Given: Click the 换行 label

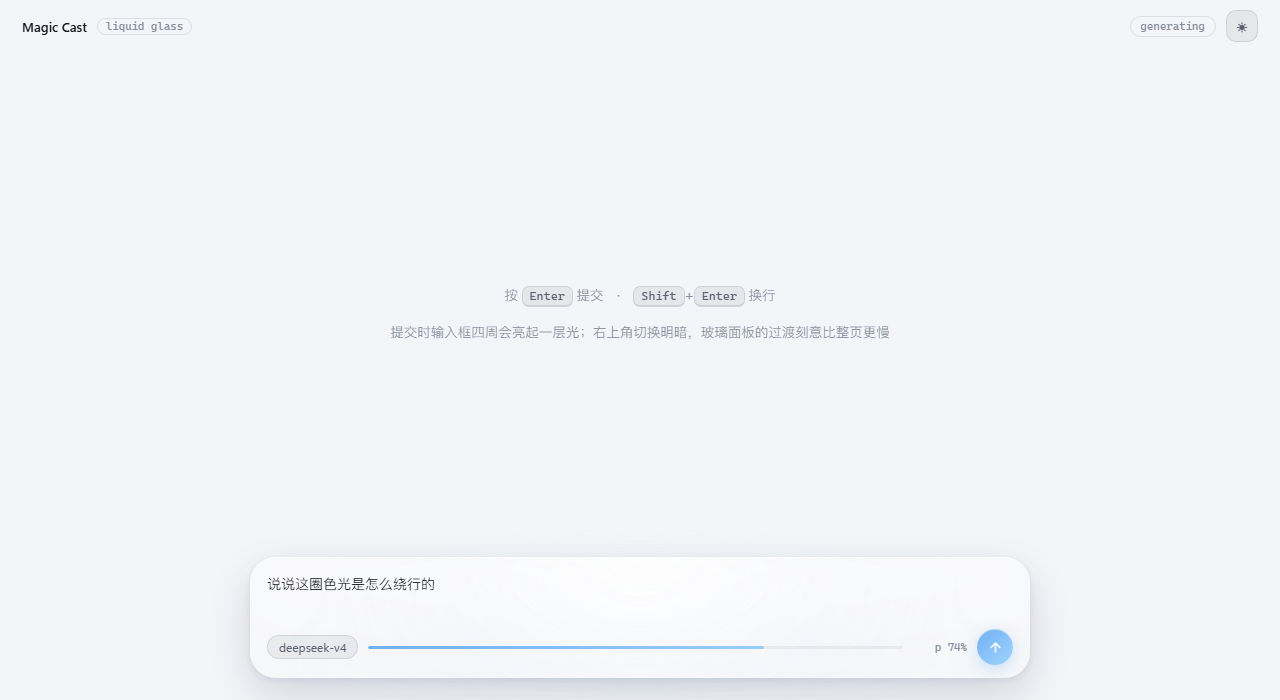Looking at the screenshot, I should (762, 296).
